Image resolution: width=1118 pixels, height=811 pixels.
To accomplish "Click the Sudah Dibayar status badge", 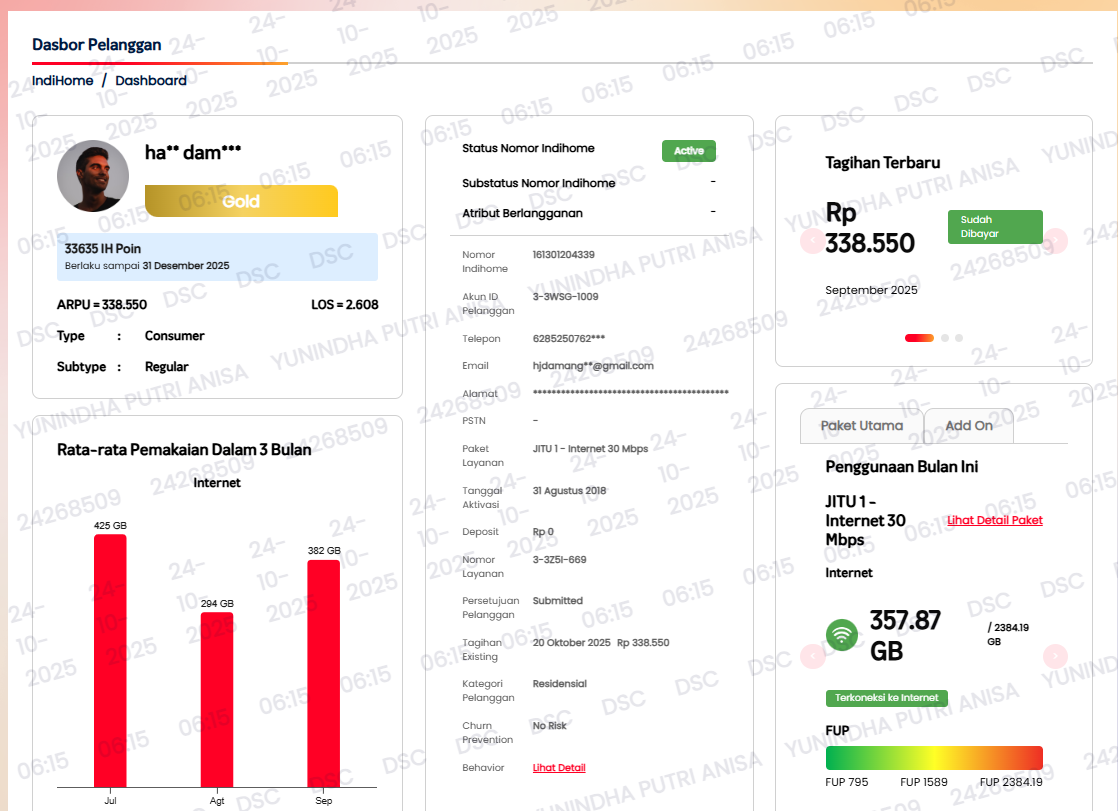I will 995,227.
